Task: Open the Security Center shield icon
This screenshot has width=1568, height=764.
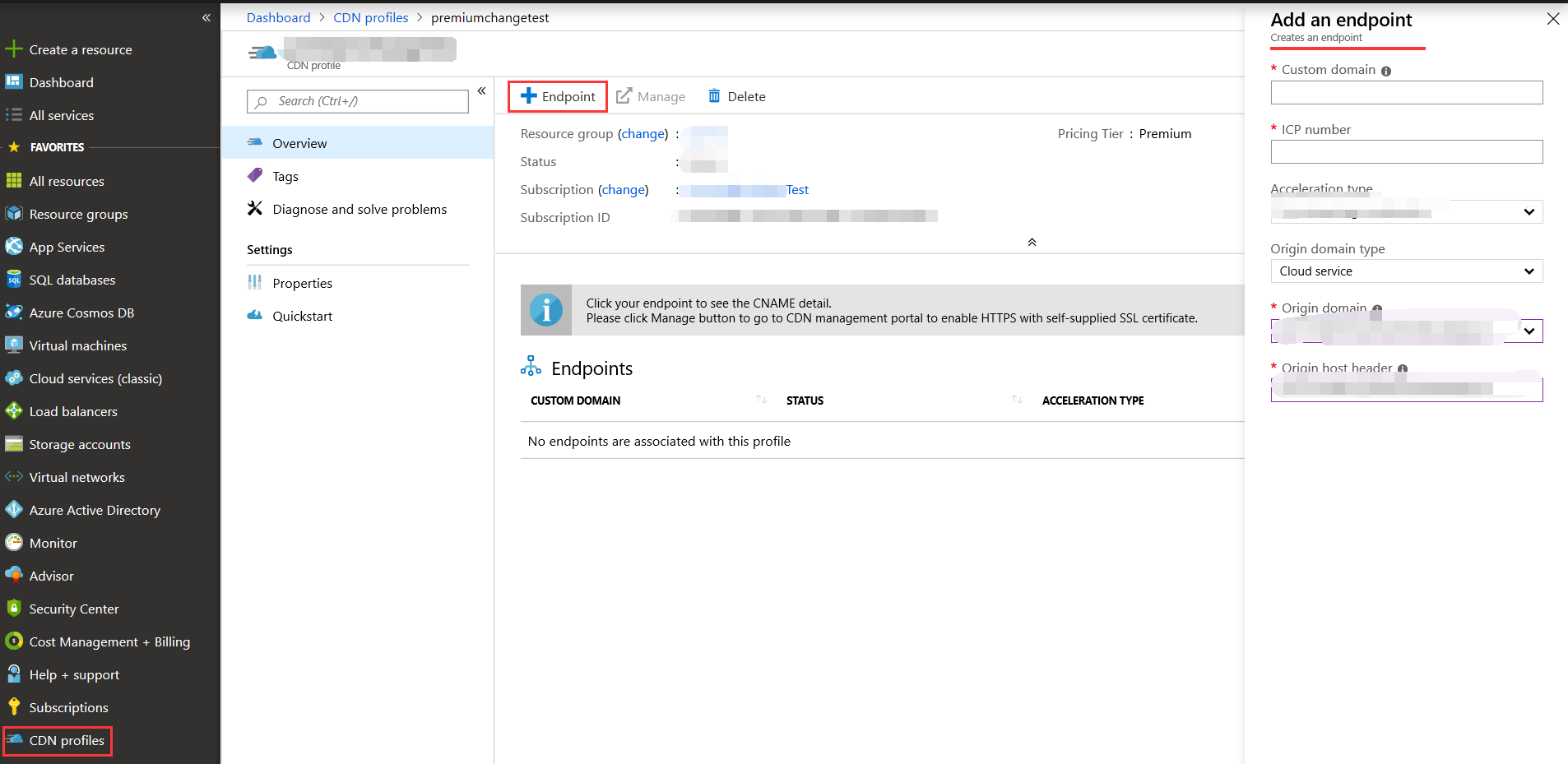Action: [14, 609]
